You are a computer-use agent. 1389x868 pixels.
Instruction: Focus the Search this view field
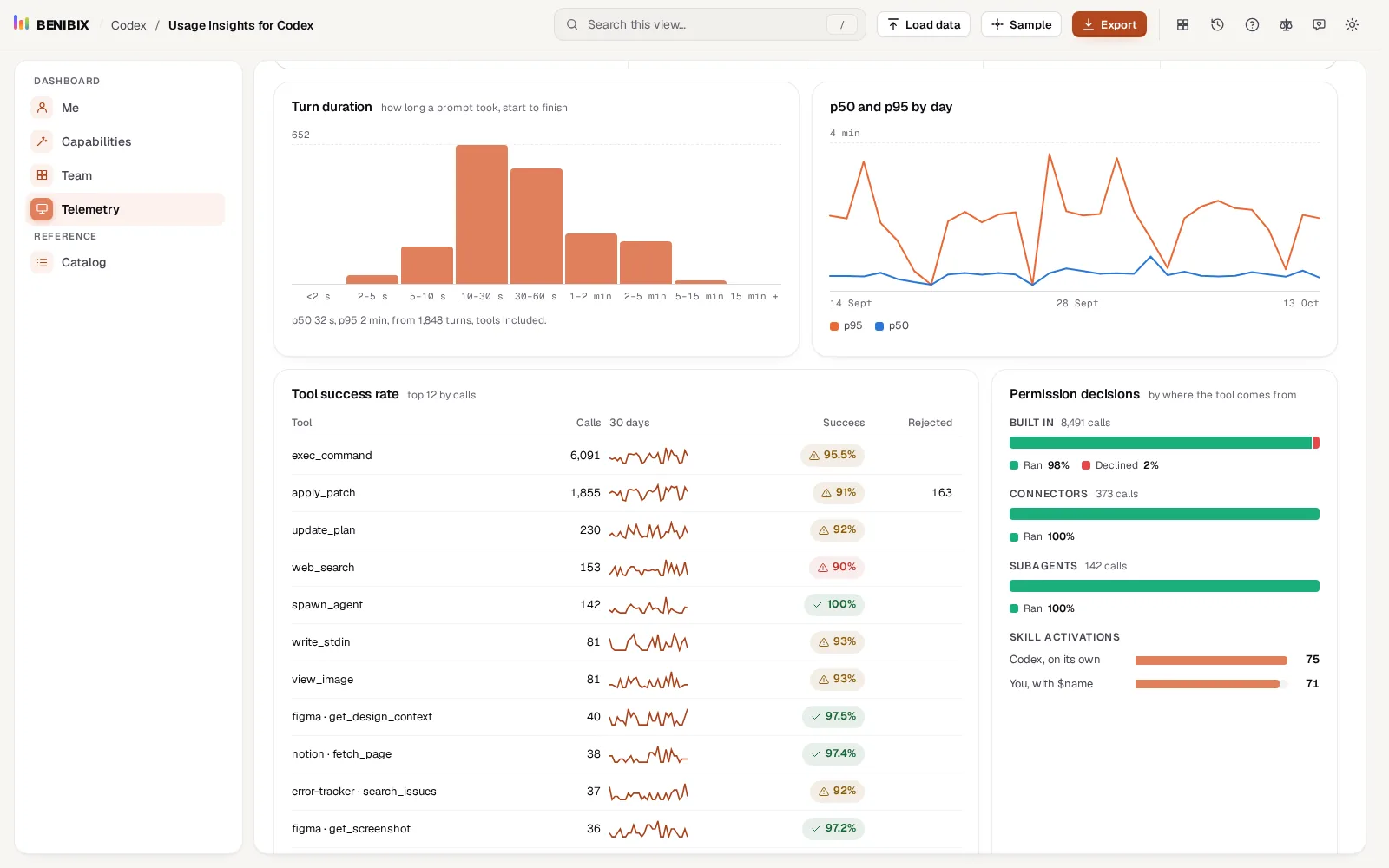pos(709,24)
